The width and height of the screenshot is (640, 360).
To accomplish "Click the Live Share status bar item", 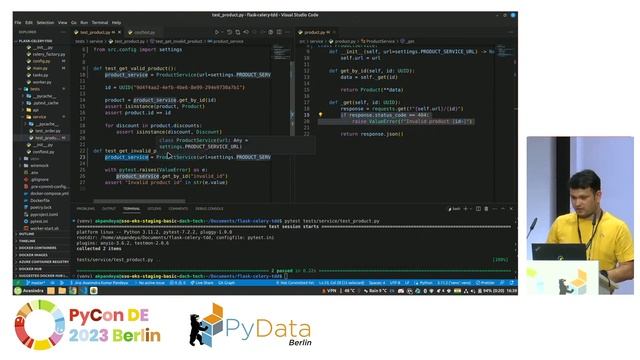I will (202, 283).
